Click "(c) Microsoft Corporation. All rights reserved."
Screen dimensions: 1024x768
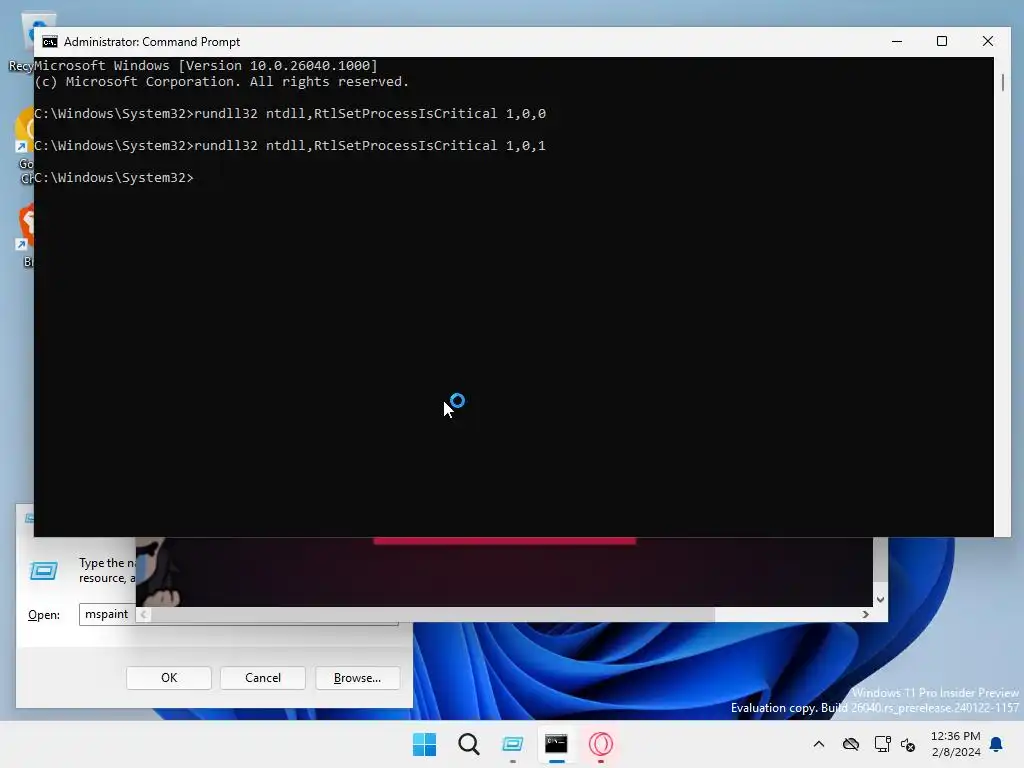[x=221, y=82]
